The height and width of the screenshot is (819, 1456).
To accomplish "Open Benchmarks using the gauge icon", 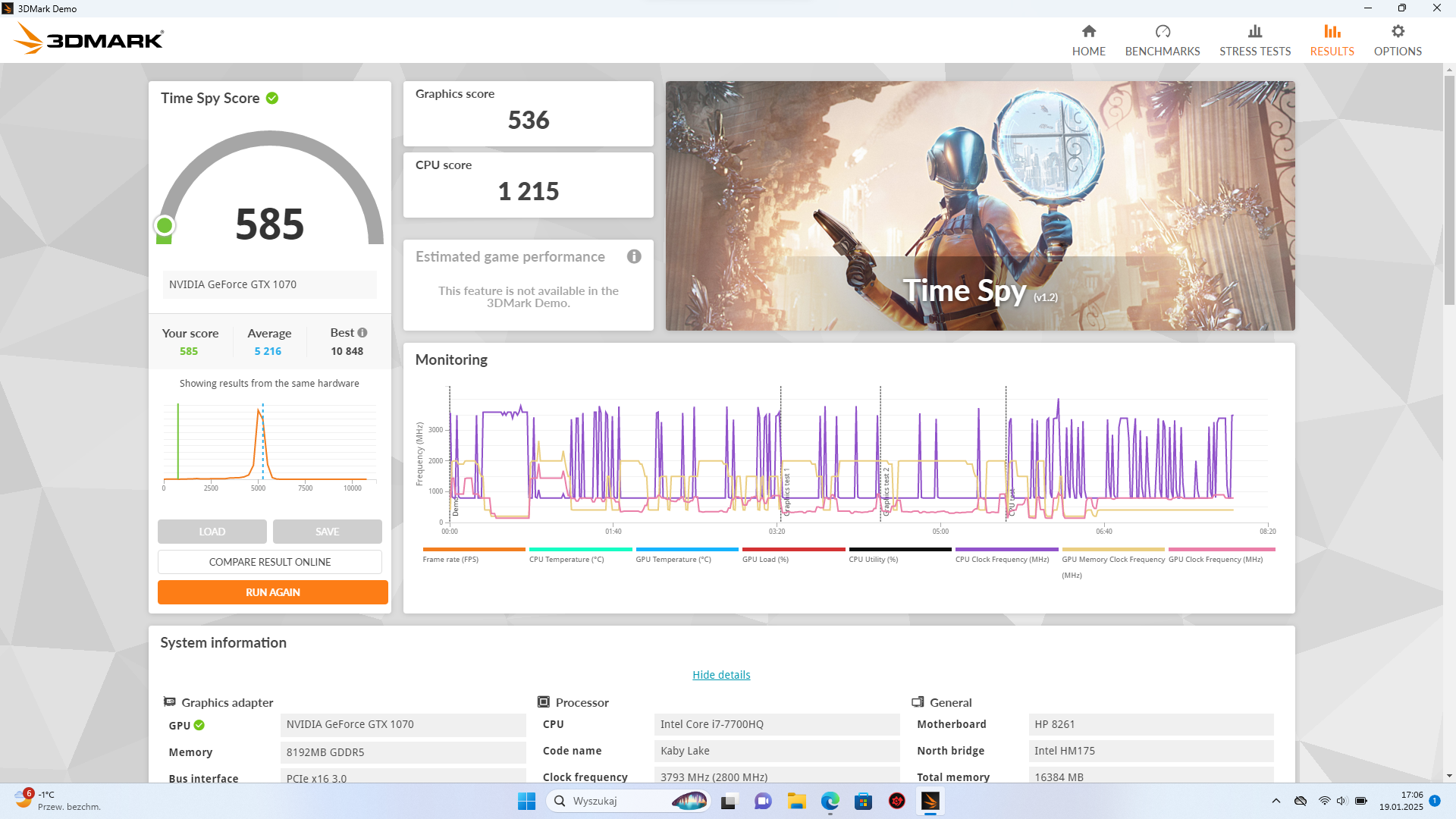I will point(1163,31).
